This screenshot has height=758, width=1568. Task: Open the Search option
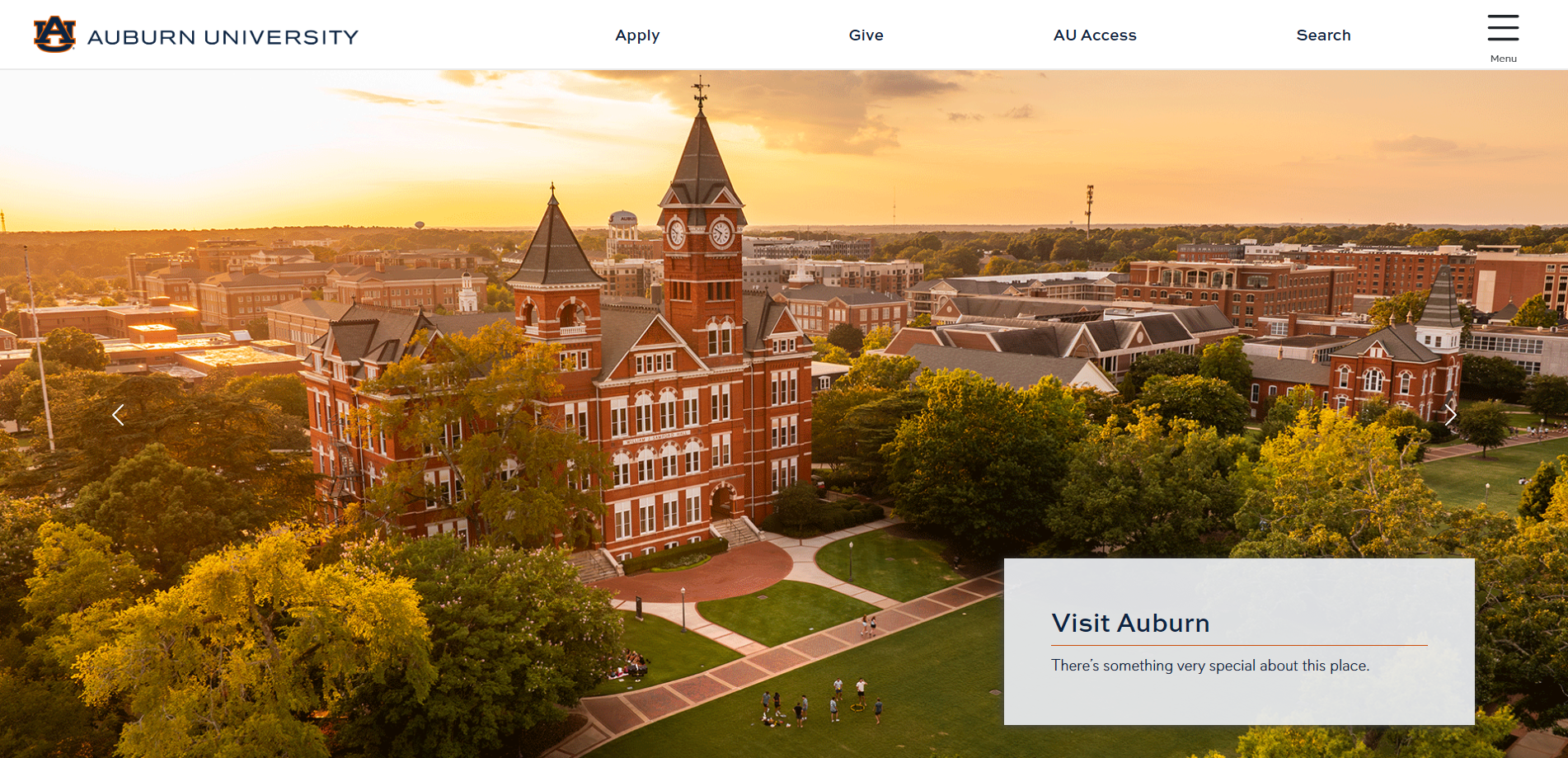coord(1323,35)
